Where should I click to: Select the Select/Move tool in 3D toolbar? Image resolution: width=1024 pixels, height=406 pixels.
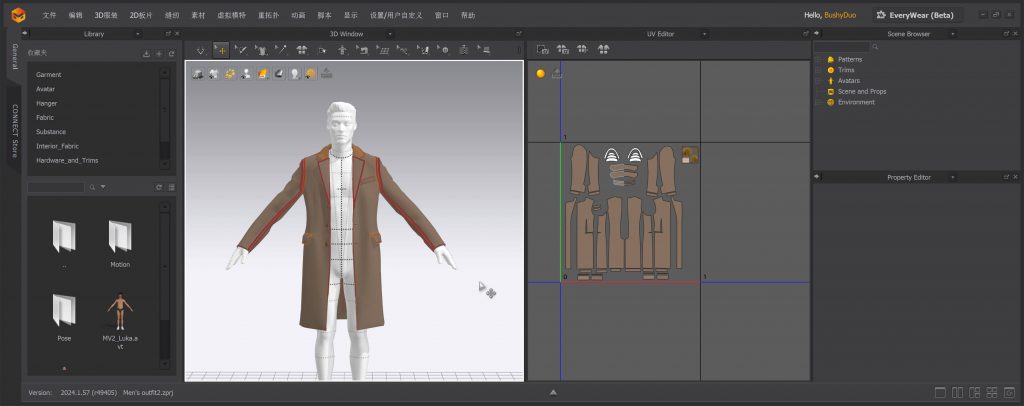coord(221,49)
